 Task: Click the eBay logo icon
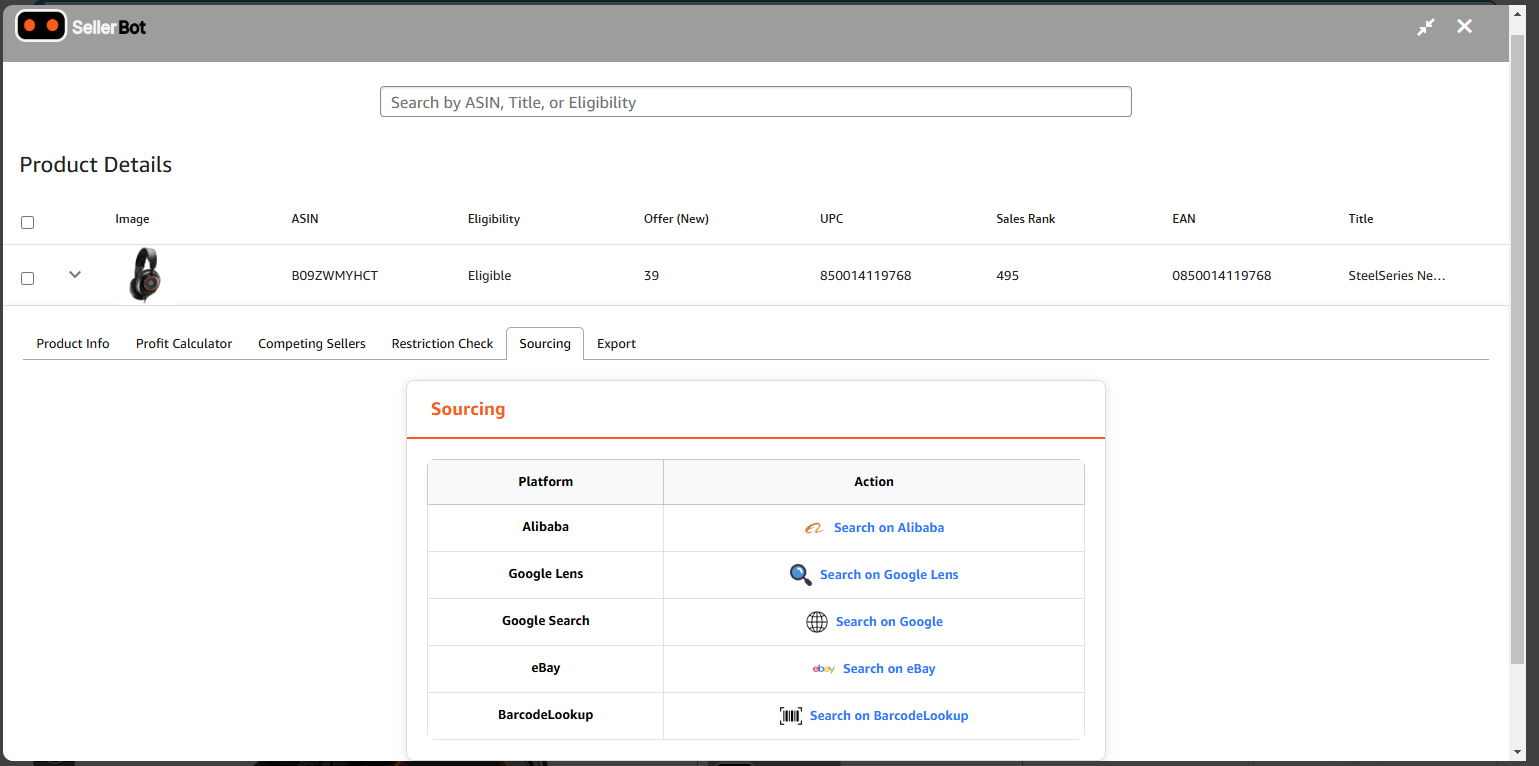click(x=824, y=669)
